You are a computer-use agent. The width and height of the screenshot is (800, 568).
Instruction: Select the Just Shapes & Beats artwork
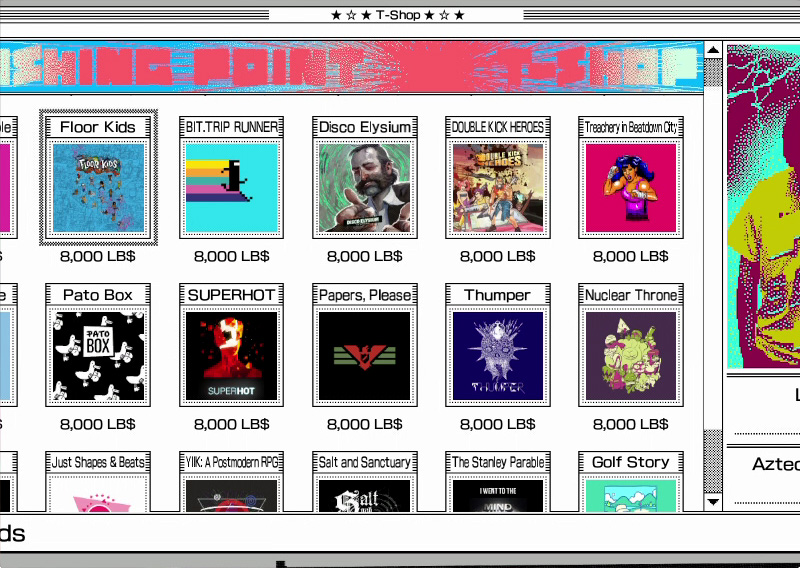[x=98, y=496]
